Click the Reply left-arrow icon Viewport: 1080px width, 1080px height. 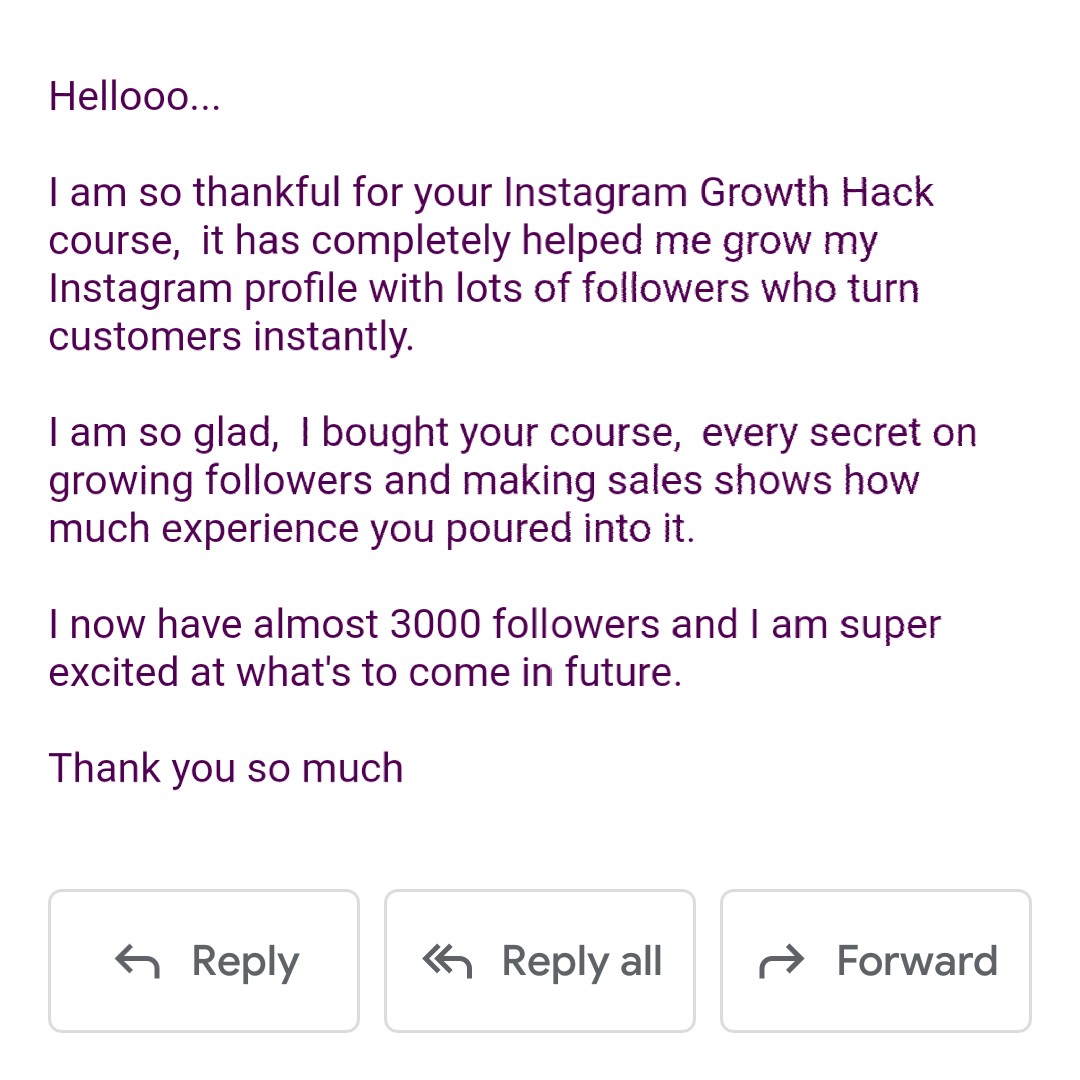(138, 962)
